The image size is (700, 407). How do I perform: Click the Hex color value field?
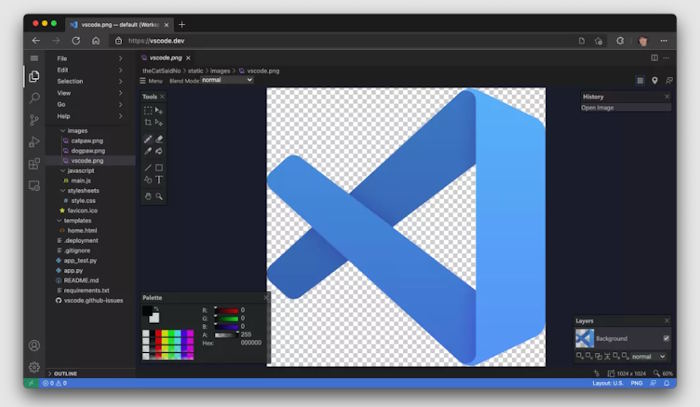click(251, 343)
